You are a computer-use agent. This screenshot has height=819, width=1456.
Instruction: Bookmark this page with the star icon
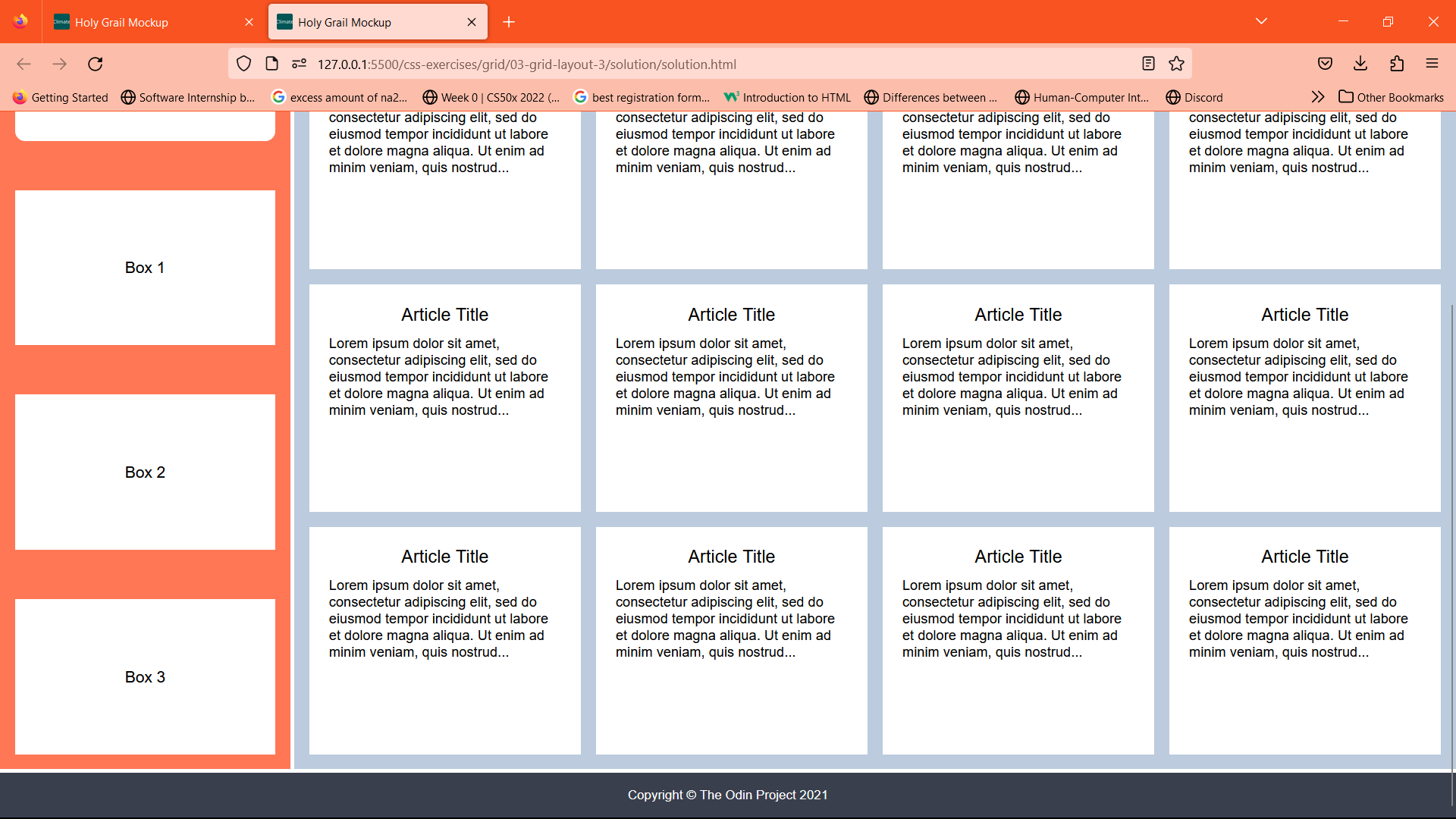point(1176,64)
